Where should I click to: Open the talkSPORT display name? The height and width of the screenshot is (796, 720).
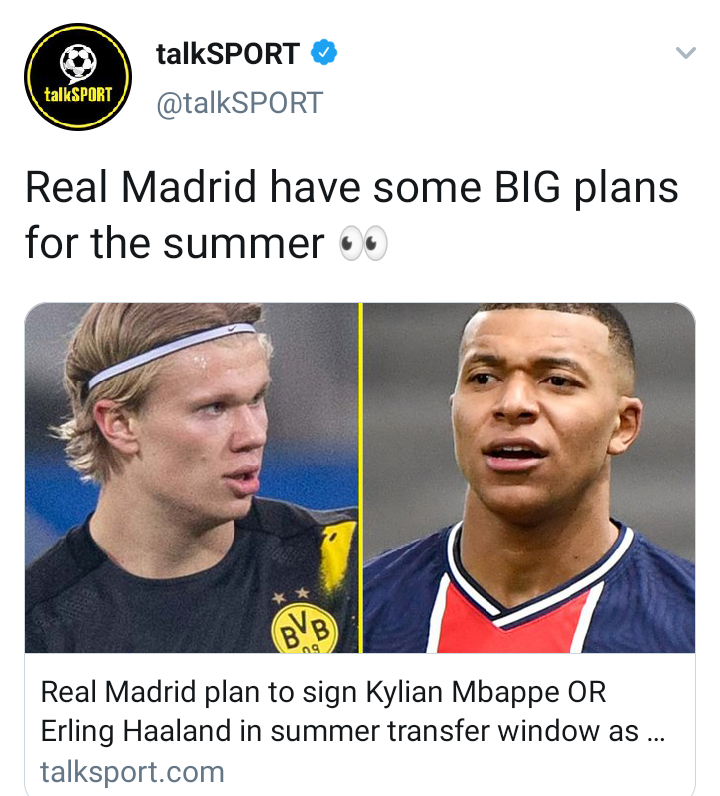(x=227, y=53)
